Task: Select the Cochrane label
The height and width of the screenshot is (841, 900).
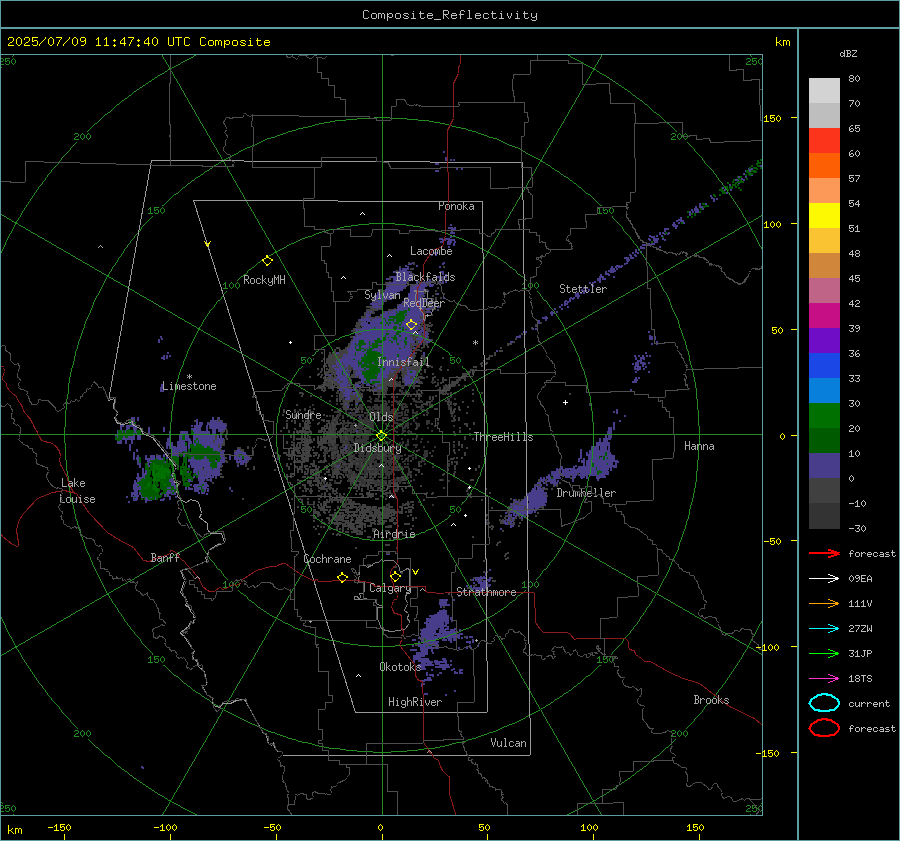Action: tap(327, 559)
